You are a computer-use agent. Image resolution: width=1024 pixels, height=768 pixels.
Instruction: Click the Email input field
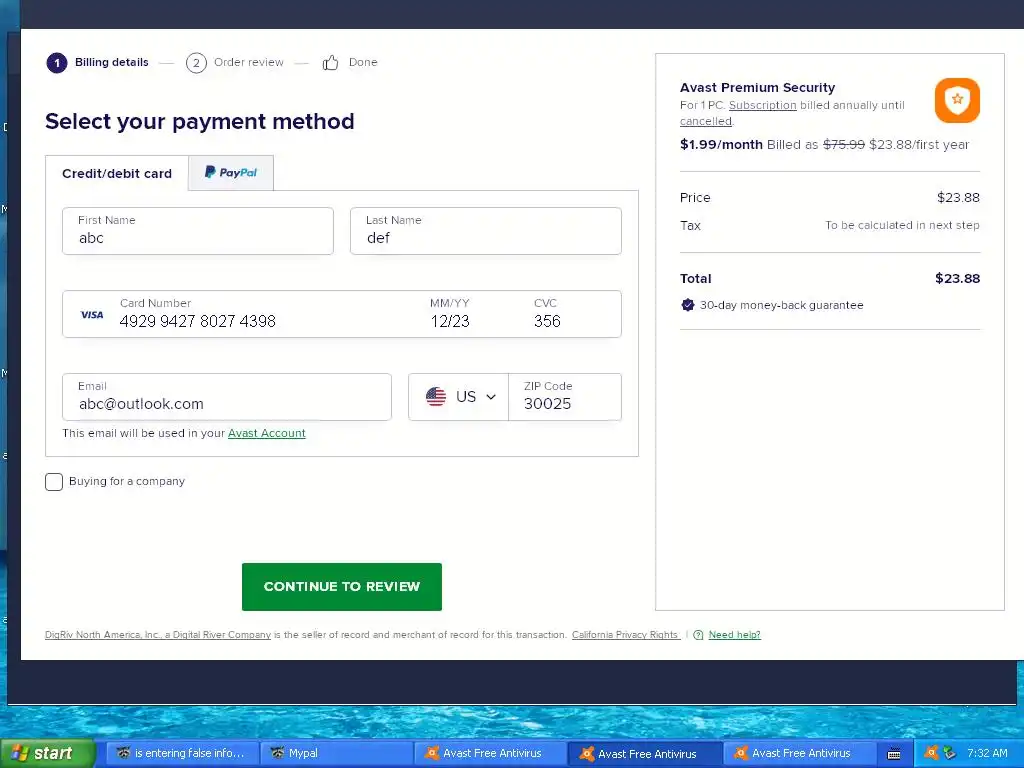click(227, 397)
